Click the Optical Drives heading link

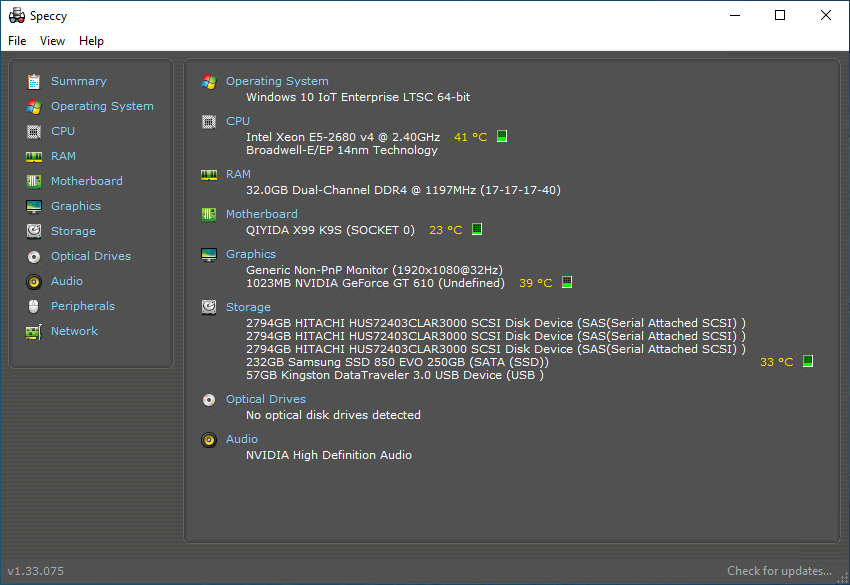click(x=266, y=399)
